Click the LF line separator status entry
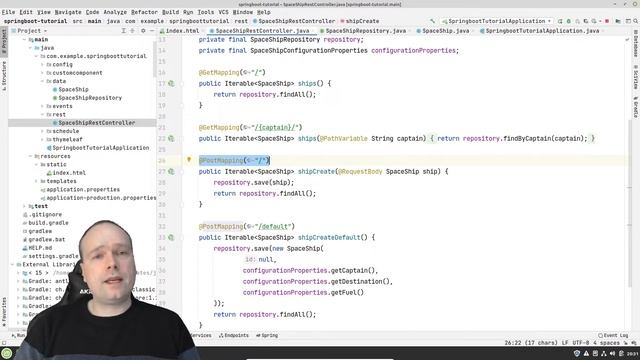 [565, 343]
